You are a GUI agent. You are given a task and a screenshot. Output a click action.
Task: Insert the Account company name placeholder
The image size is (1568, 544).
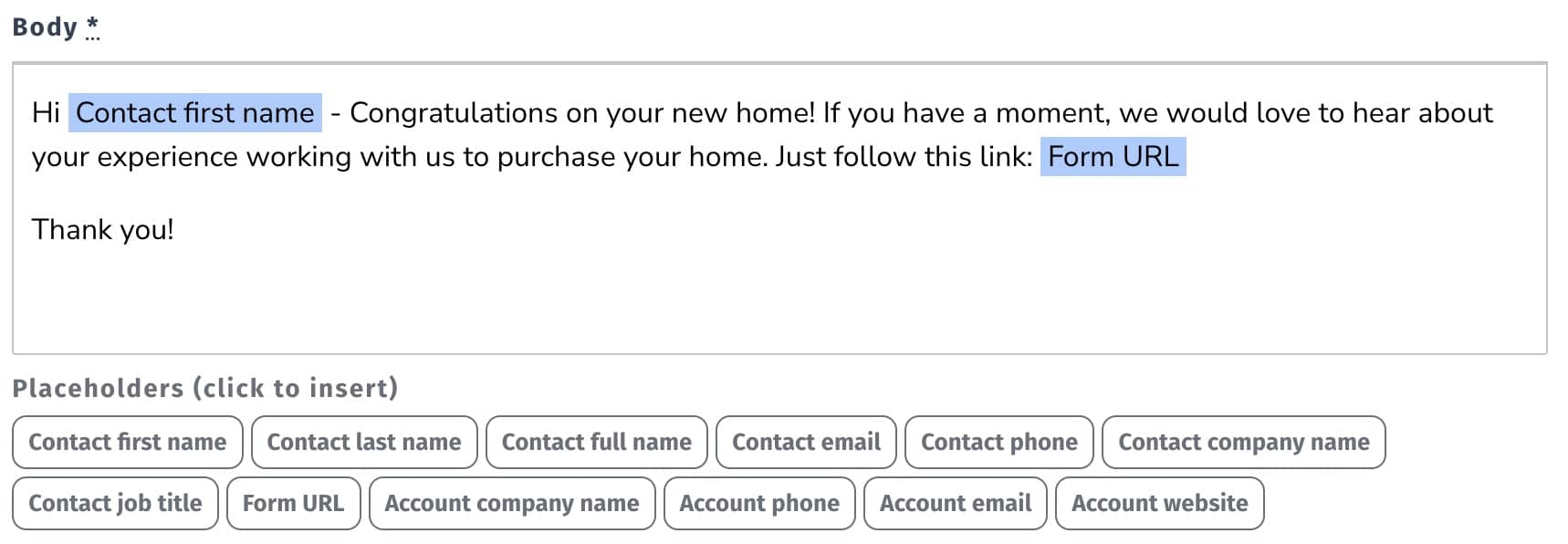511,504
